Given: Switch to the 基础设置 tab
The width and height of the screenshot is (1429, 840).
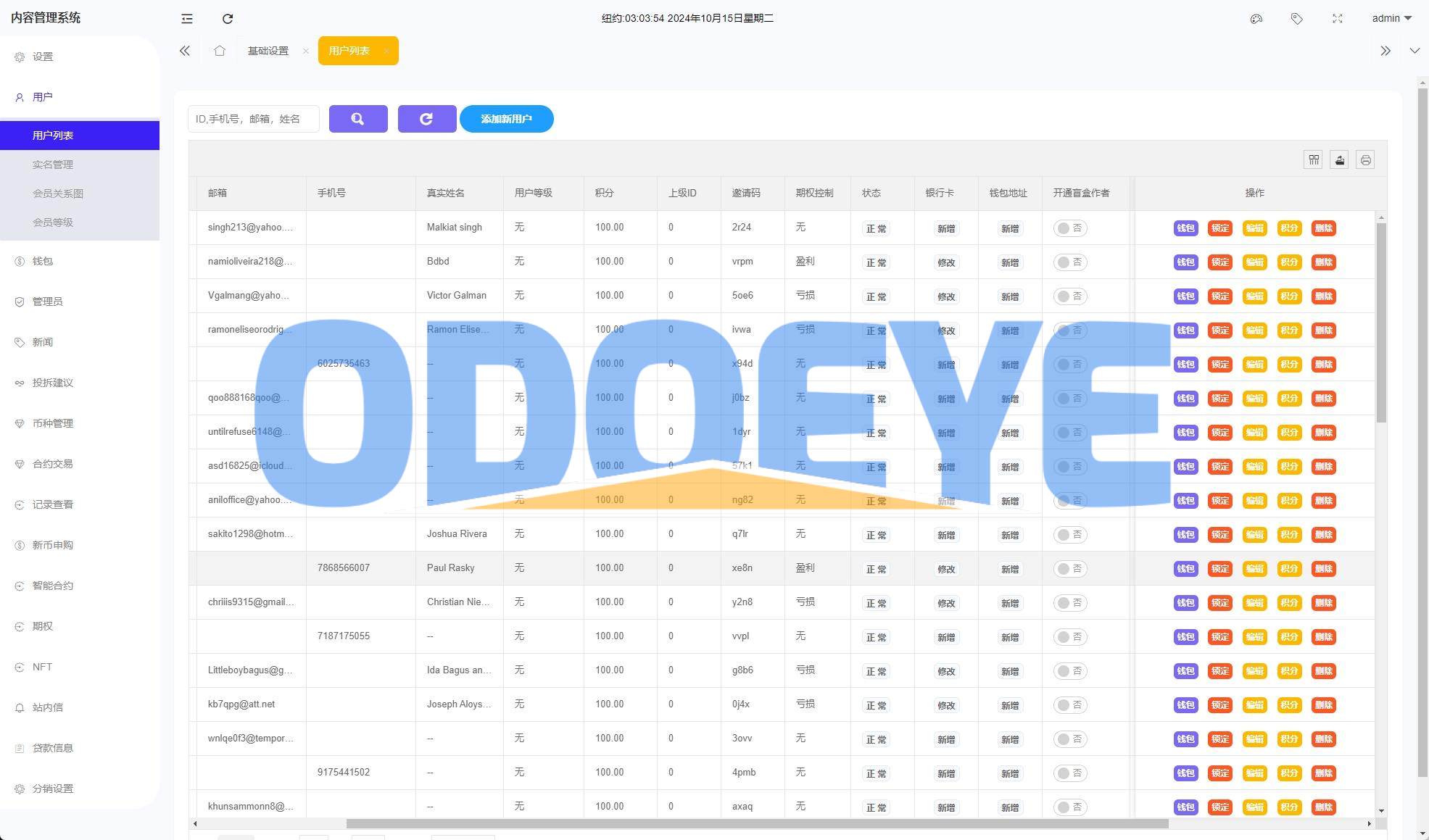Looking at the screenshot, I should coord(268,51).
